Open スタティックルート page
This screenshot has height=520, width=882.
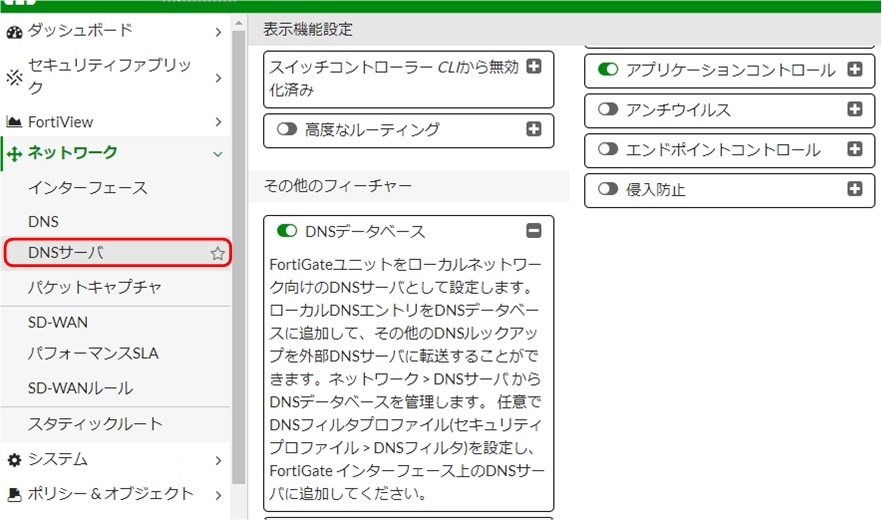[115, 424]
